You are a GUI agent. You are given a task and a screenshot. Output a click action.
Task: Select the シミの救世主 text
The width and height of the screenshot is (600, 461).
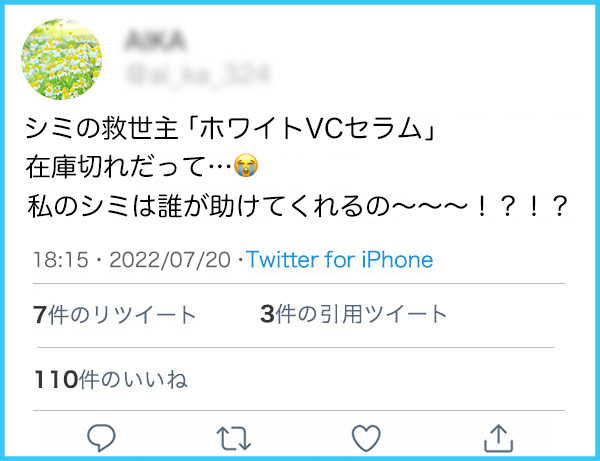pyautogui.click(x=102, y=128)
